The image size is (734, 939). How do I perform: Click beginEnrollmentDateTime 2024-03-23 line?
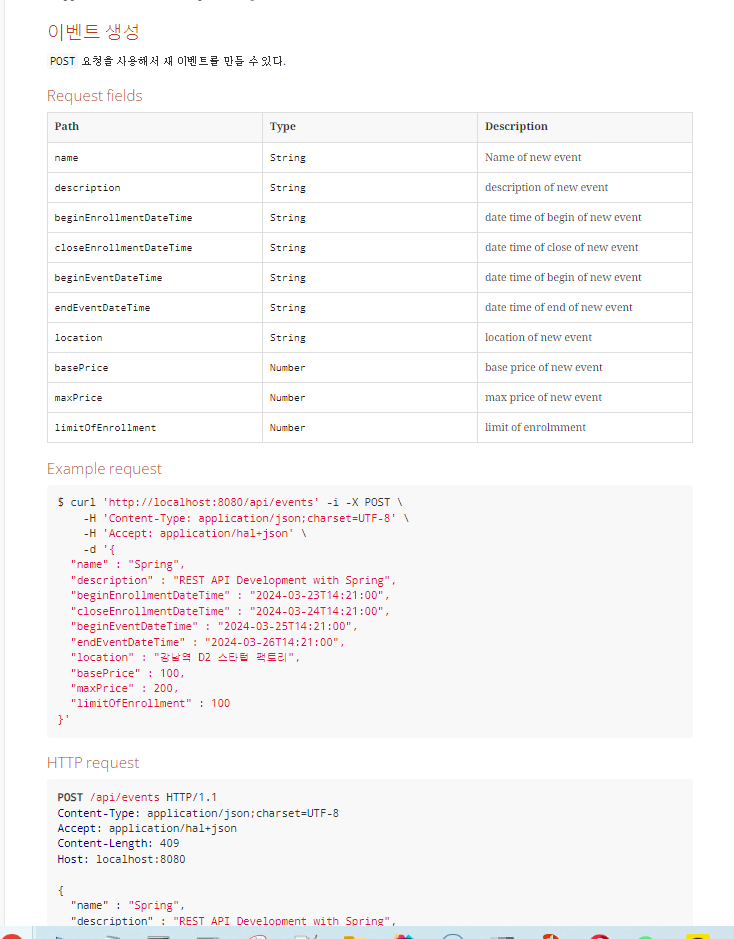230,595
